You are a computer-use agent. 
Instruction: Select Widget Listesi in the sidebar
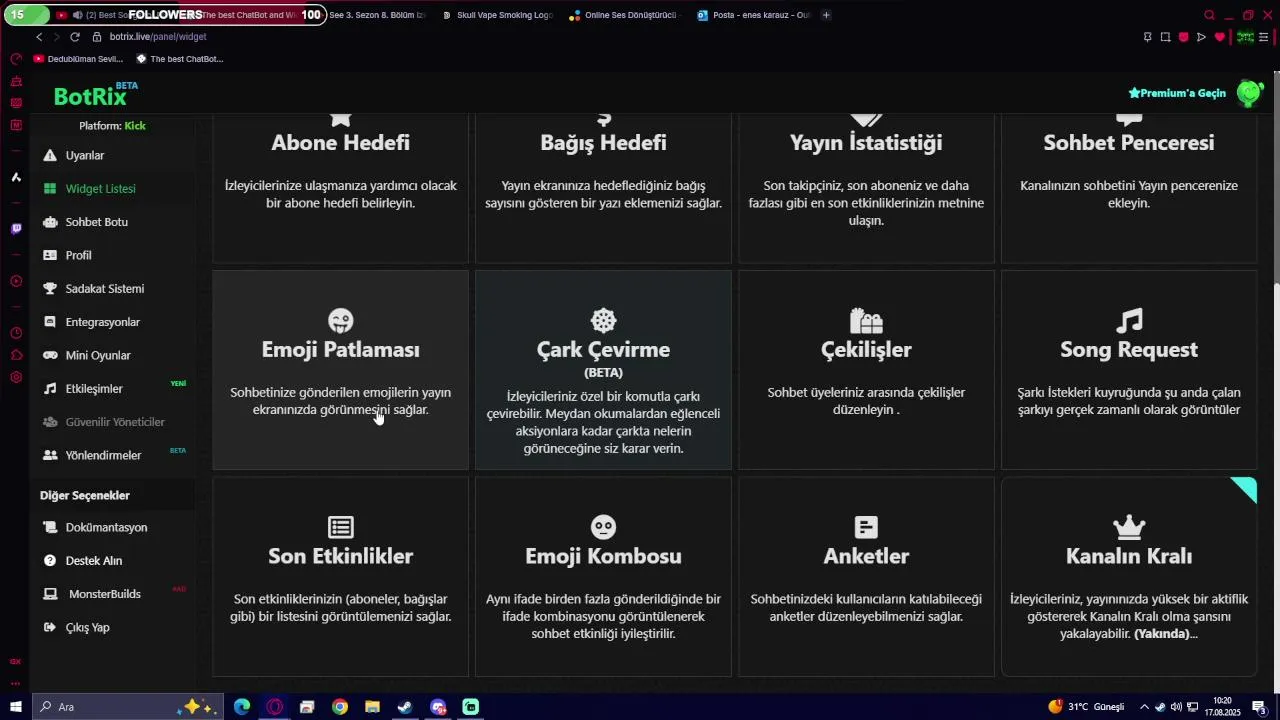pos(100,189)
